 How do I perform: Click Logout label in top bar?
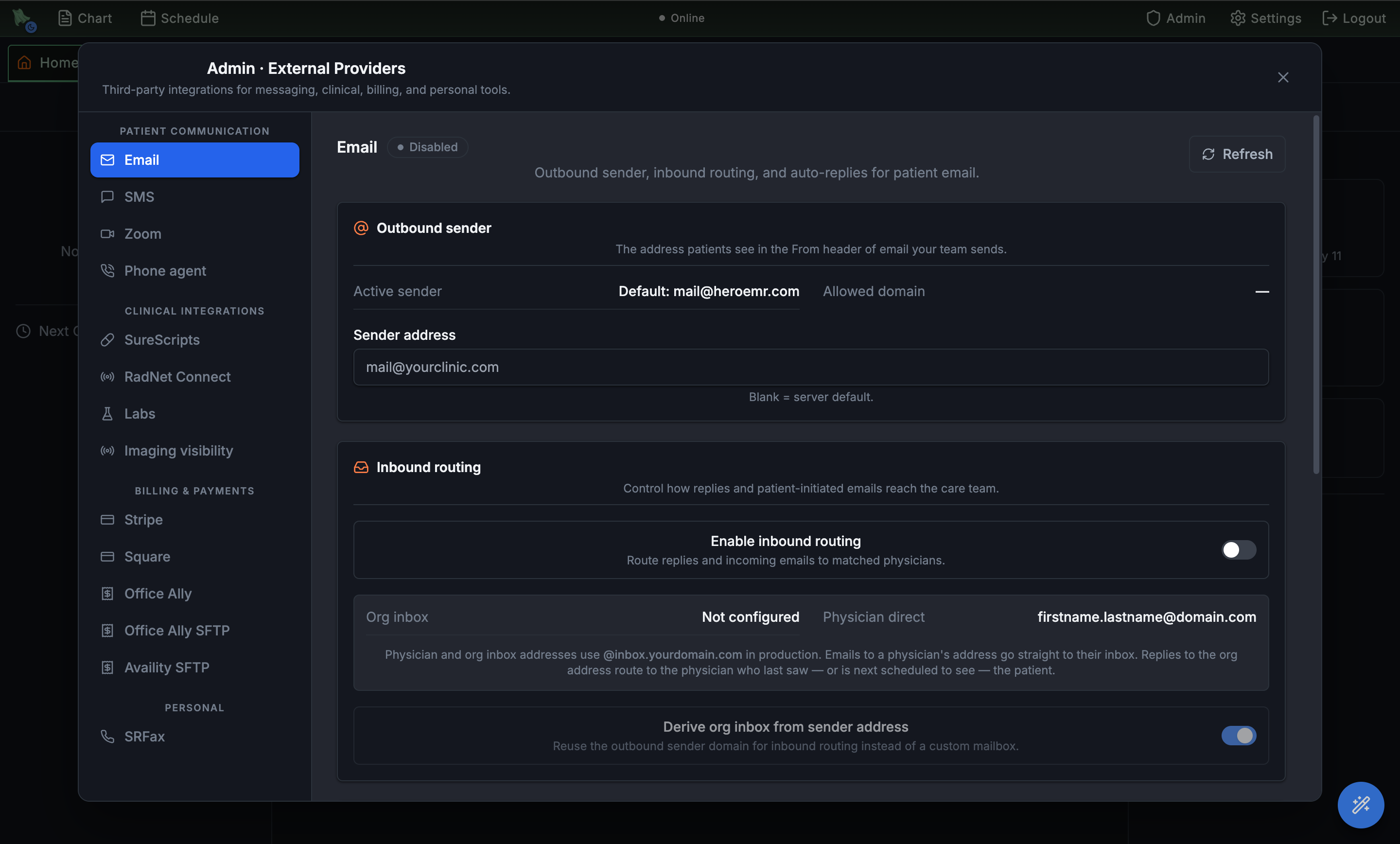[x=1364, y=18]
